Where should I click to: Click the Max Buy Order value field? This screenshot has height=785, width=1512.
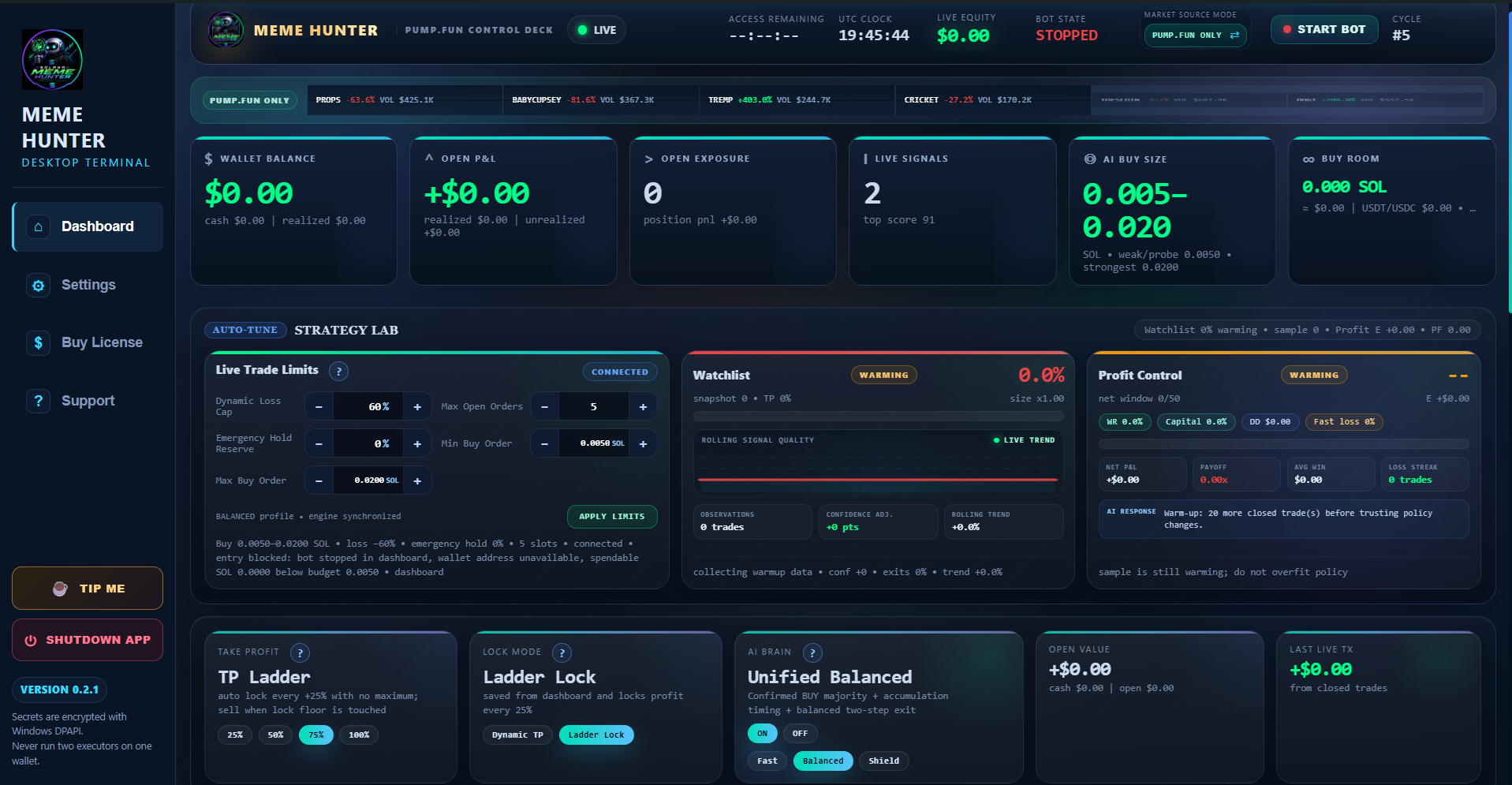368,480
